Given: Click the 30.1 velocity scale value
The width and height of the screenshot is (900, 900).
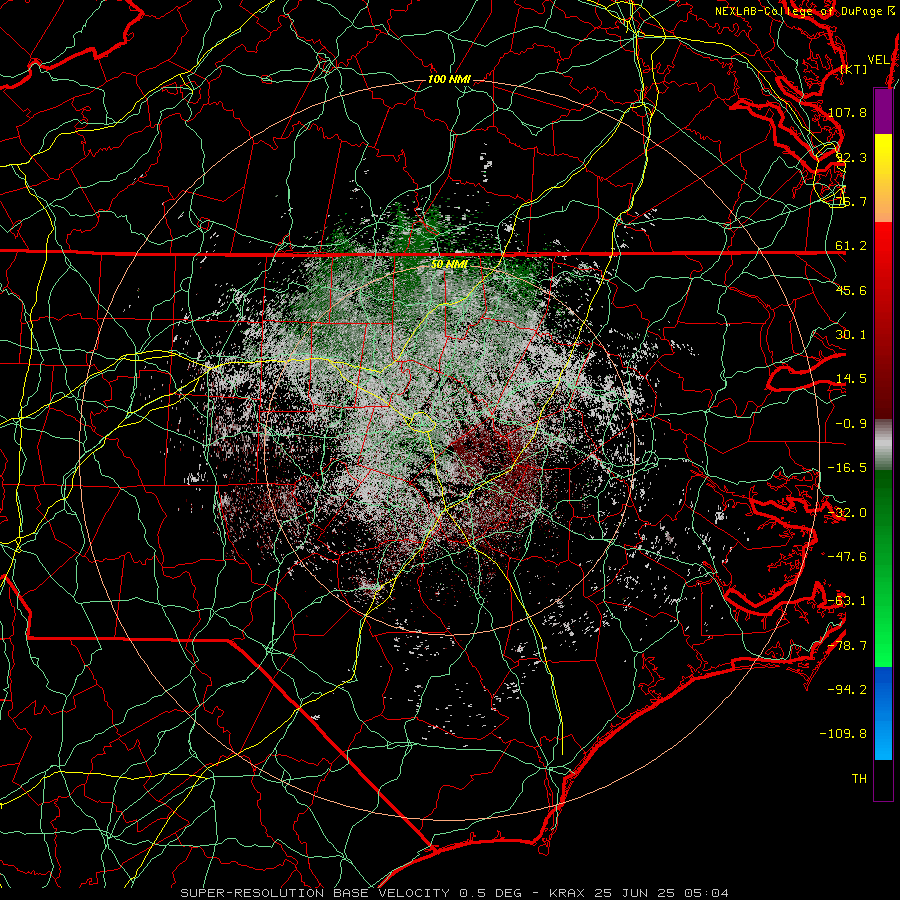Looking at the screenshot, I should click(x=851, y=335).
